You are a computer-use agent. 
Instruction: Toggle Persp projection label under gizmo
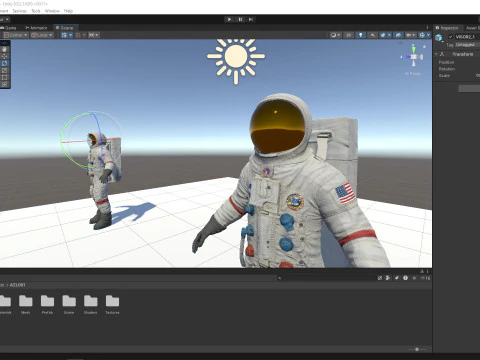click(x=413, y=74)
